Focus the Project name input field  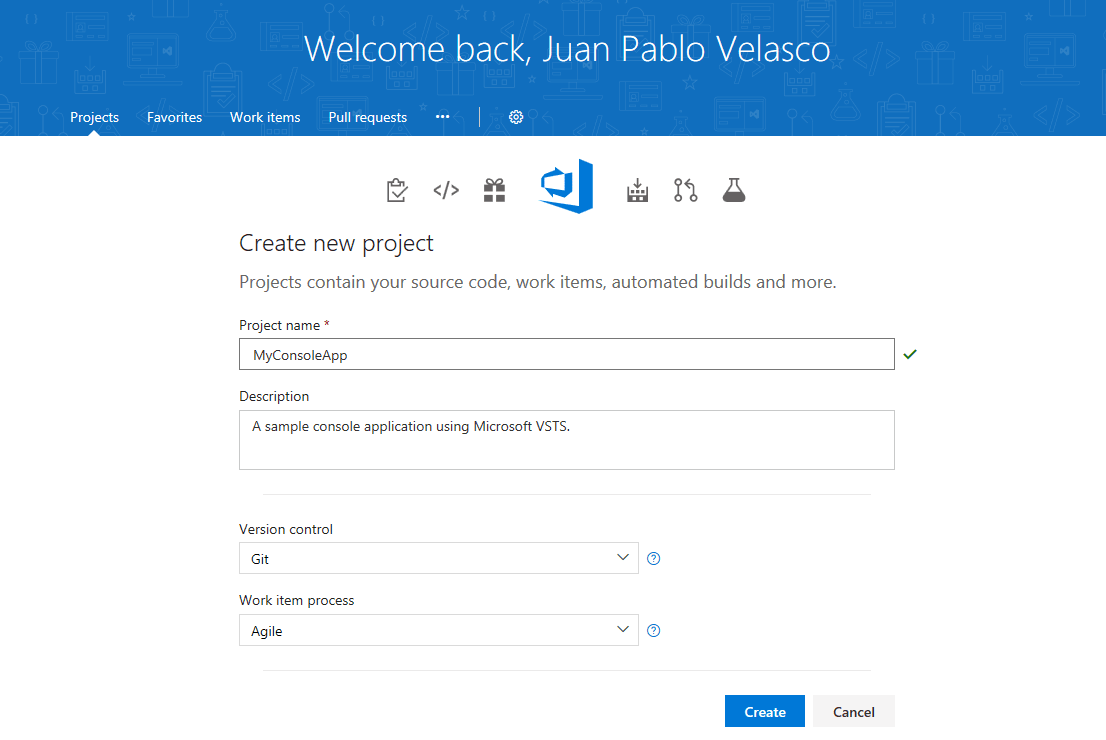click(566, 354)
